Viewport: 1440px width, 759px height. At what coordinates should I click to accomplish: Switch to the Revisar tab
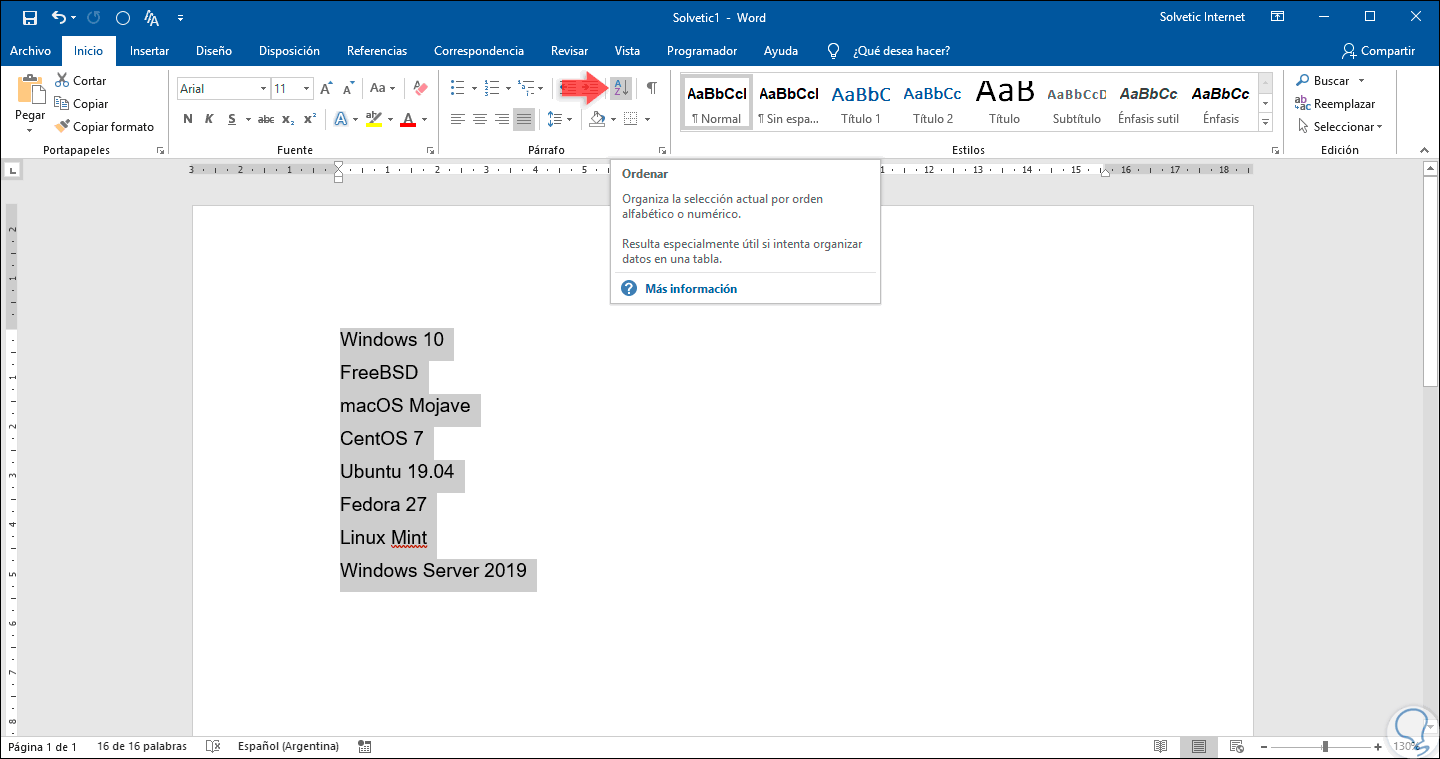pos(569,51)
